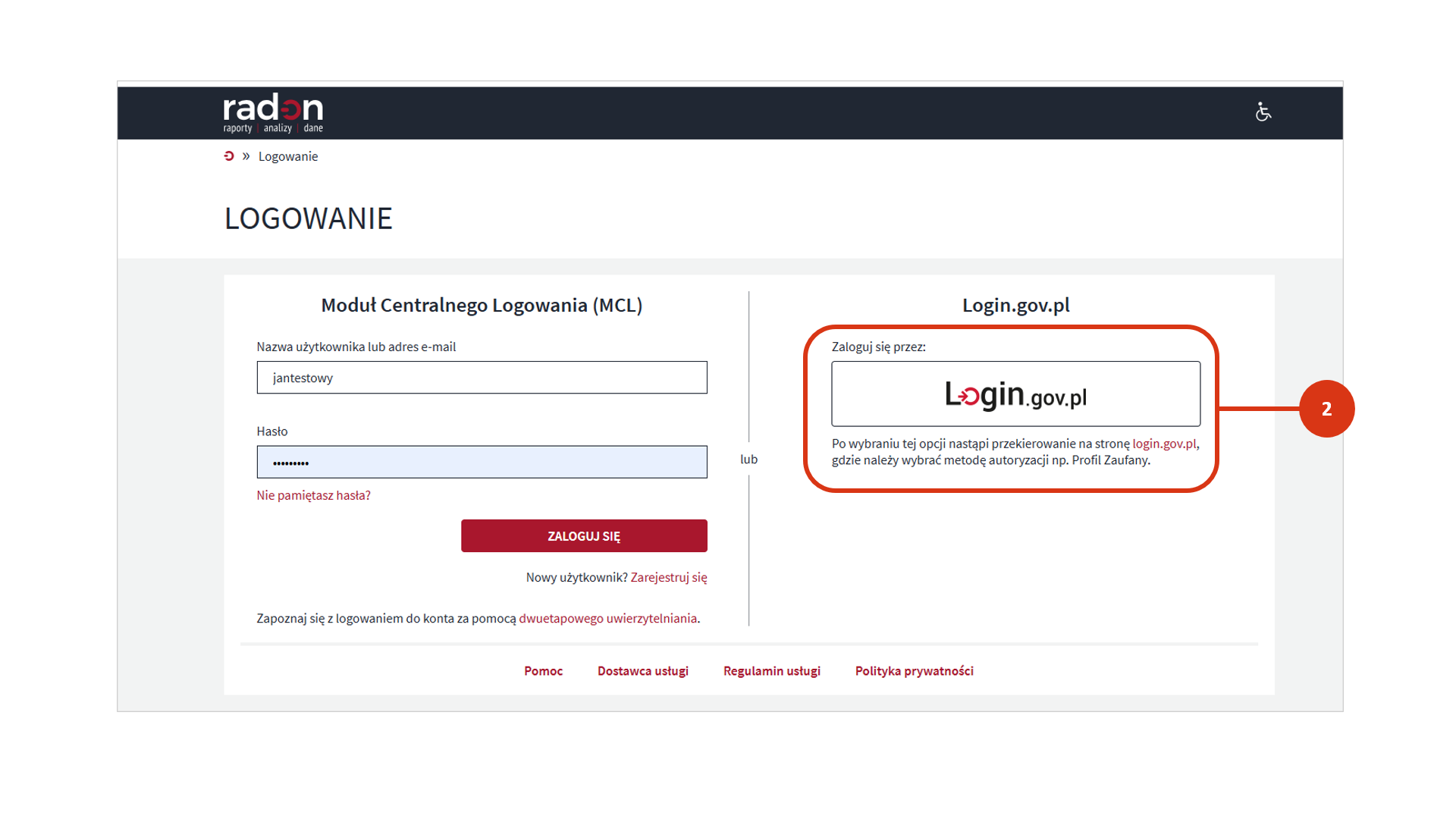Open the 'Polityka prywatności' footer link
Image resolution: width=1456 pixels, height=819 pixels.
point(914,670)
